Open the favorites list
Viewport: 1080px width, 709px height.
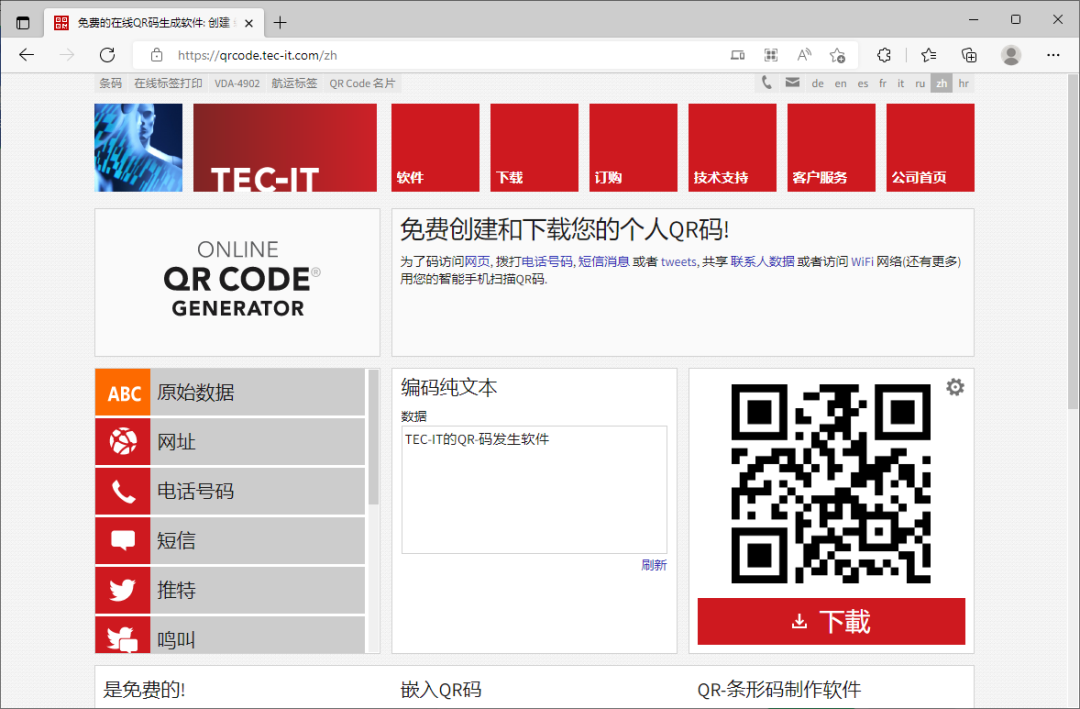tap(928, 55)
